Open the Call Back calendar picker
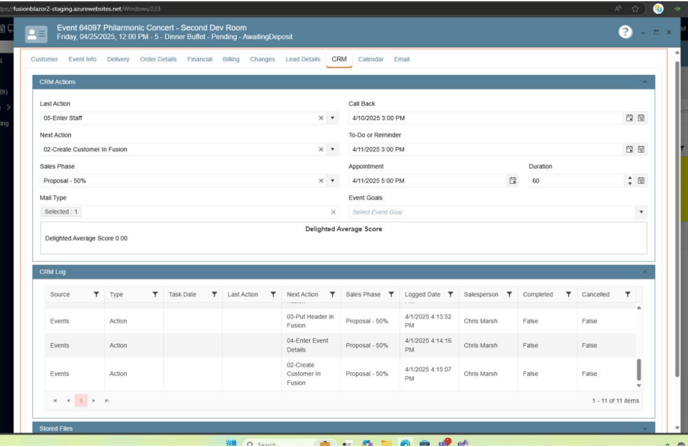 pos(629,118)
